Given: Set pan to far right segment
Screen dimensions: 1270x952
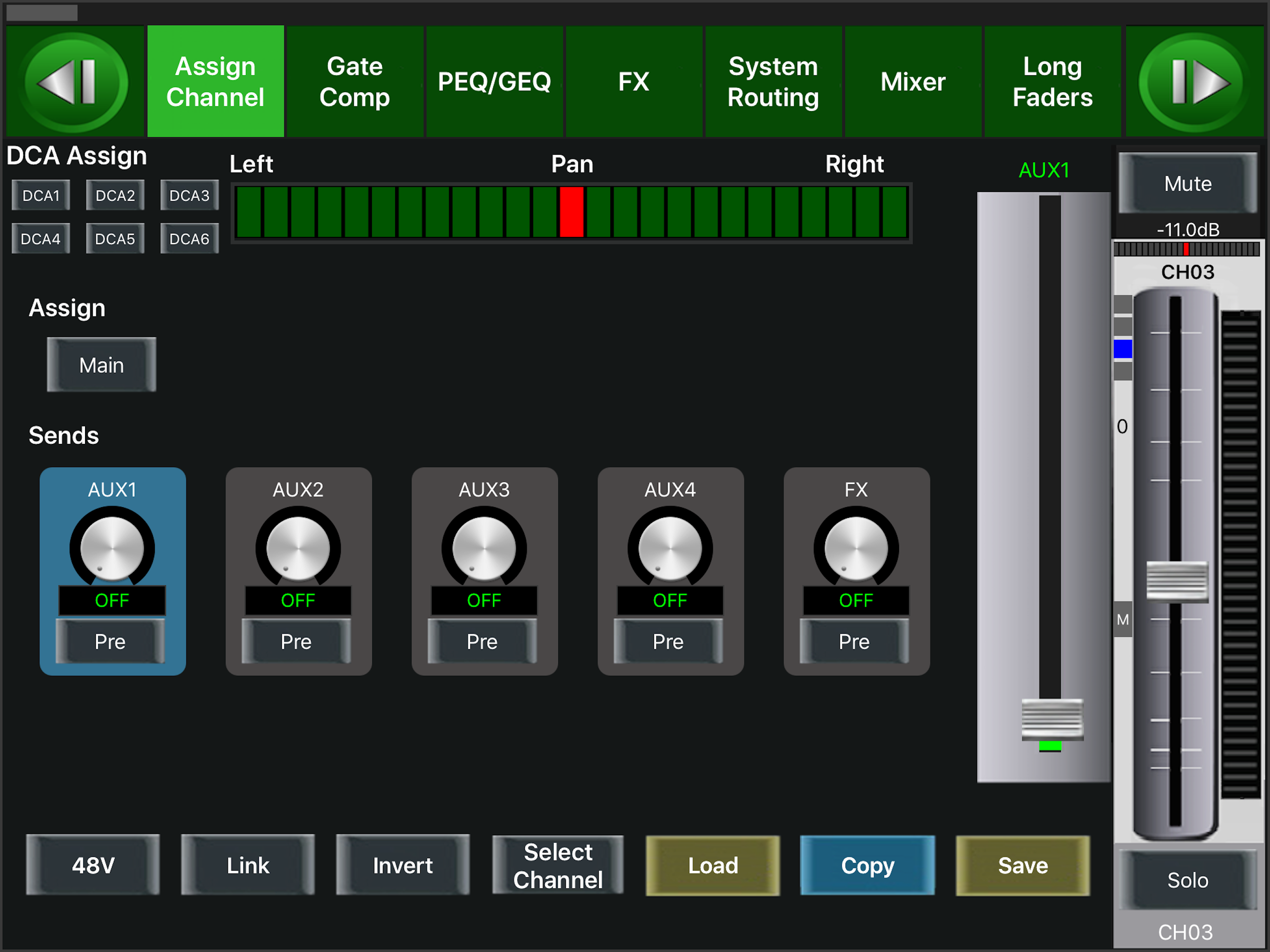Looking at the screenshot, I should coord(894,212).
